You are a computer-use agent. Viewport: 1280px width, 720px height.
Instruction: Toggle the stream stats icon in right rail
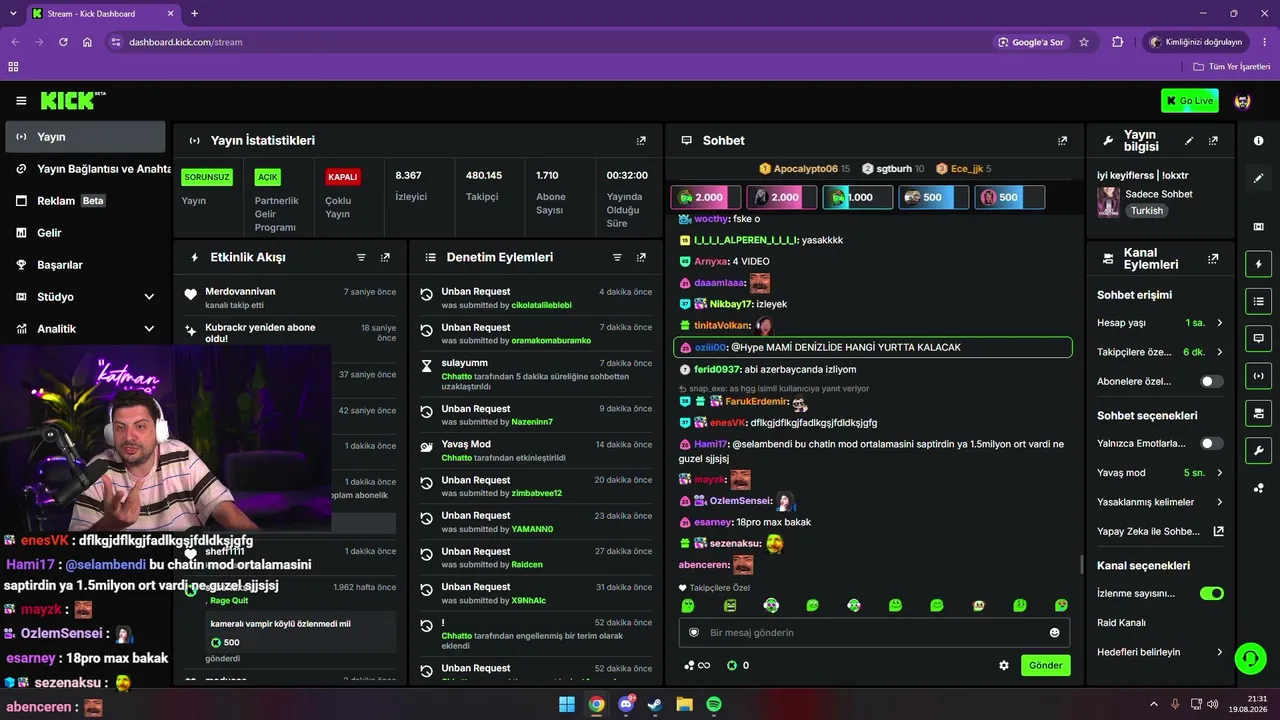1258,375
